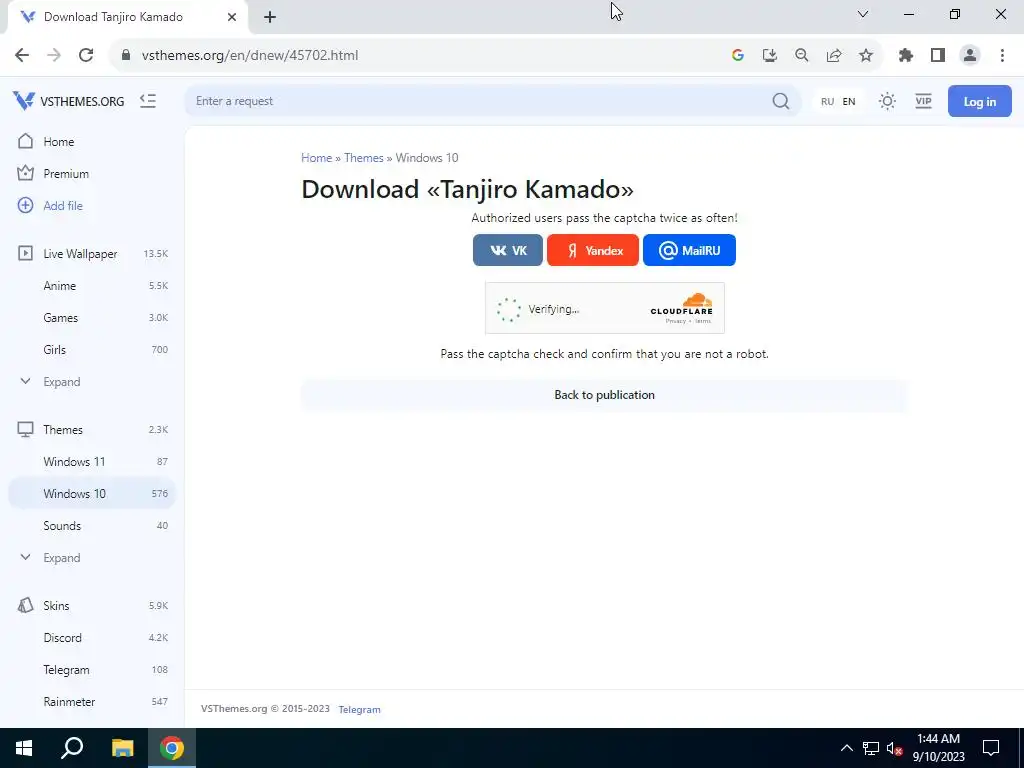Sign in with Yandex button
This screenshot has width=1024, height=768.
click(x=593, y=250)
